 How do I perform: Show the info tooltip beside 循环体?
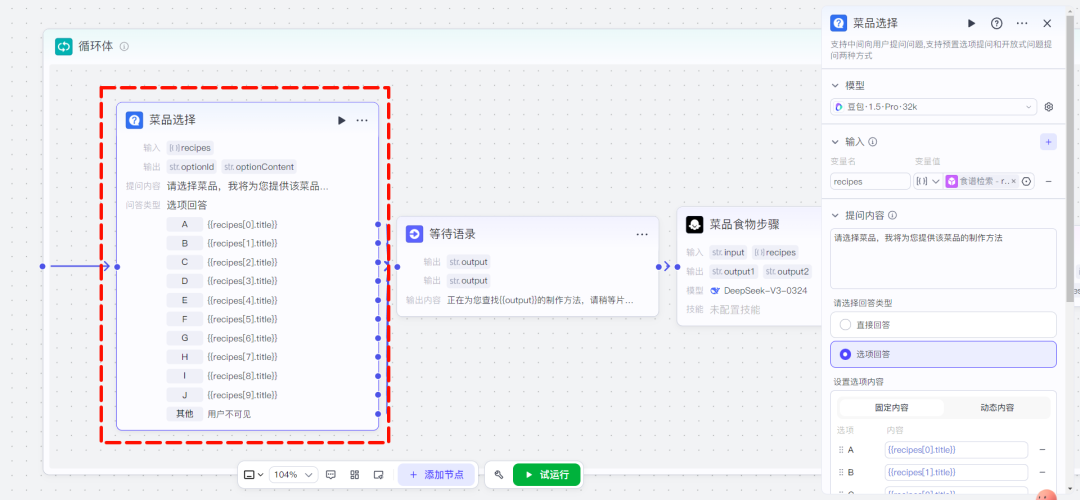click(124, 47)
